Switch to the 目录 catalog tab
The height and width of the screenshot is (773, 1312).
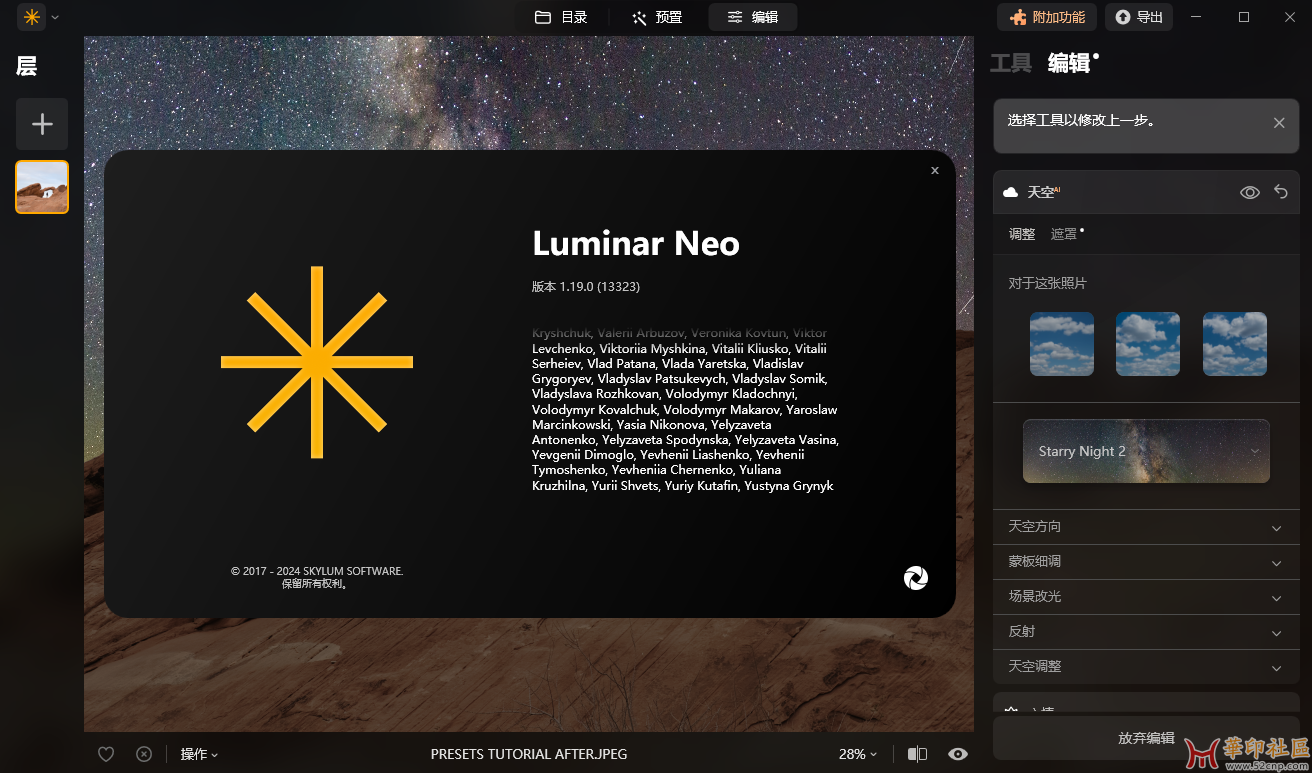pyautogui.click(x=561, y=17)
